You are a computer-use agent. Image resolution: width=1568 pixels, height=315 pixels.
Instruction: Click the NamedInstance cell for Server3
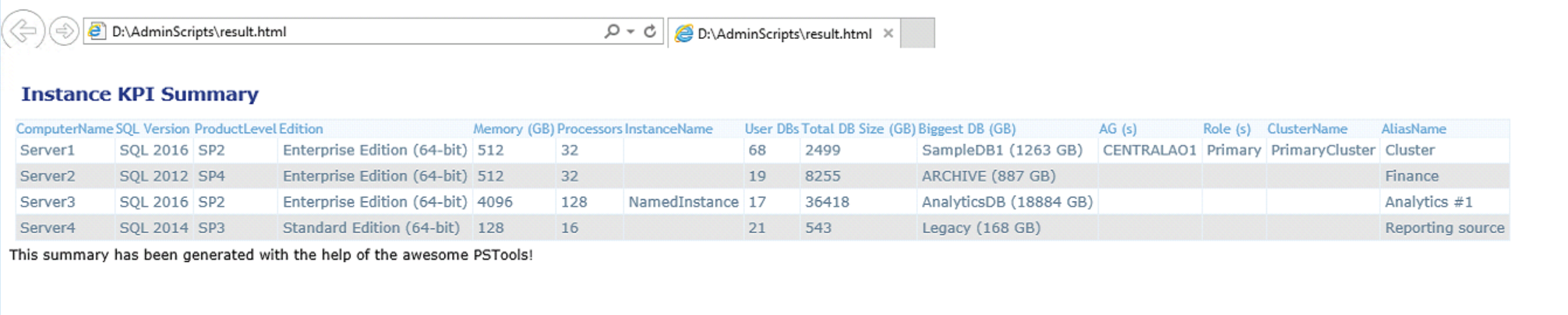683,202
